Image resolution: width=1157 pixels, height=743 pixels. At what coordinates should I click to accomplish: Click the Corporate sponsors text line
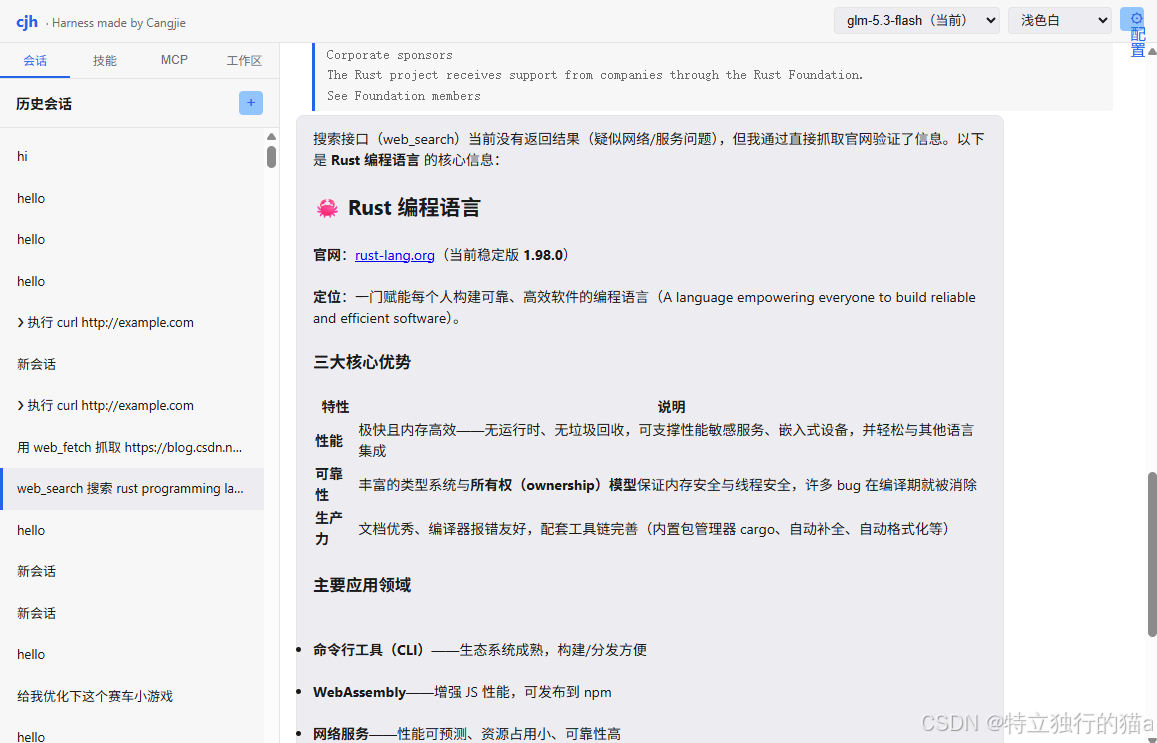pyautogui.click(x=390, y=55)
